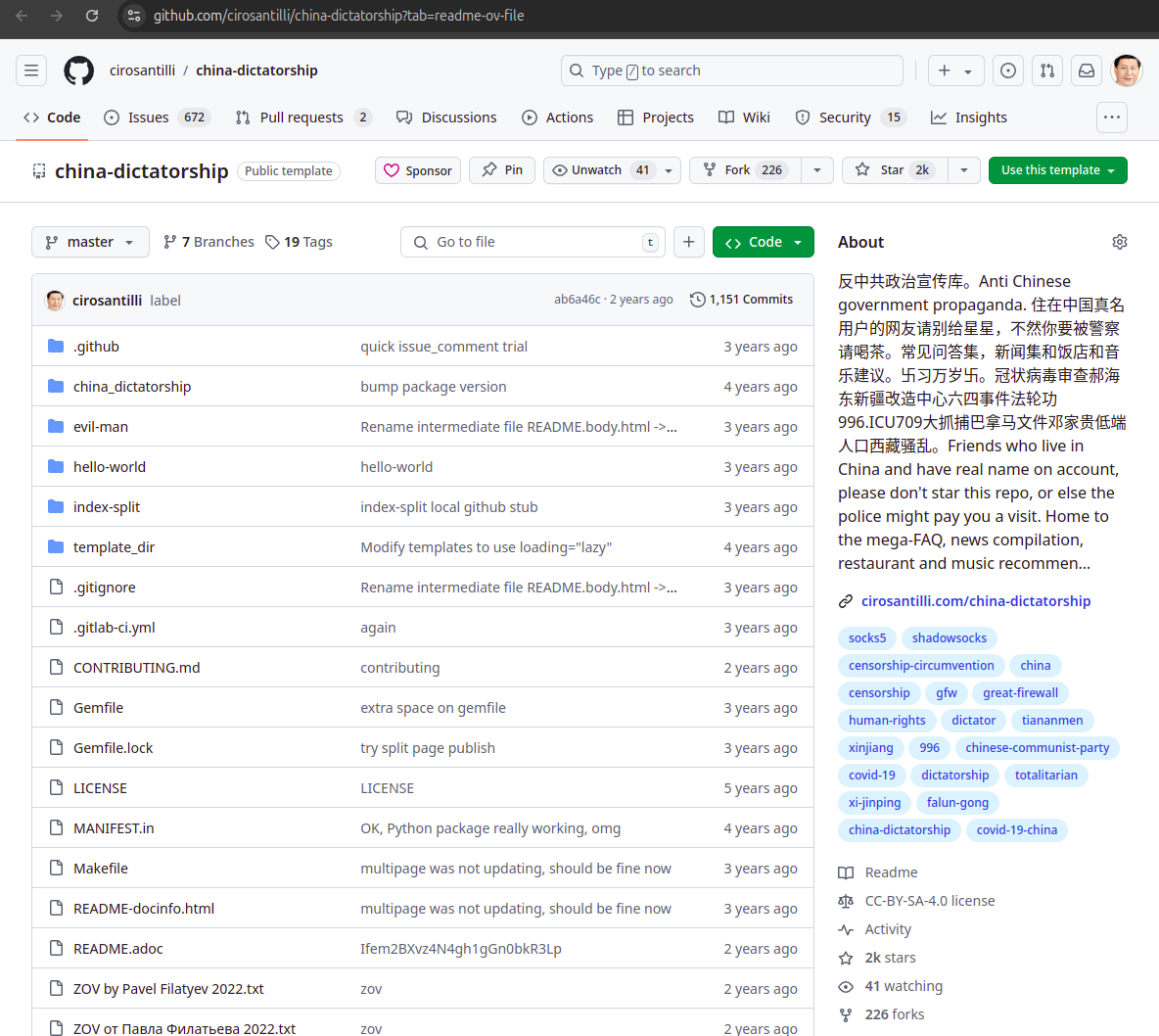The width and height of the screenshot is (1159, 1036).
Task: Switch to the Issues tab
Action: tap(158, 117)
